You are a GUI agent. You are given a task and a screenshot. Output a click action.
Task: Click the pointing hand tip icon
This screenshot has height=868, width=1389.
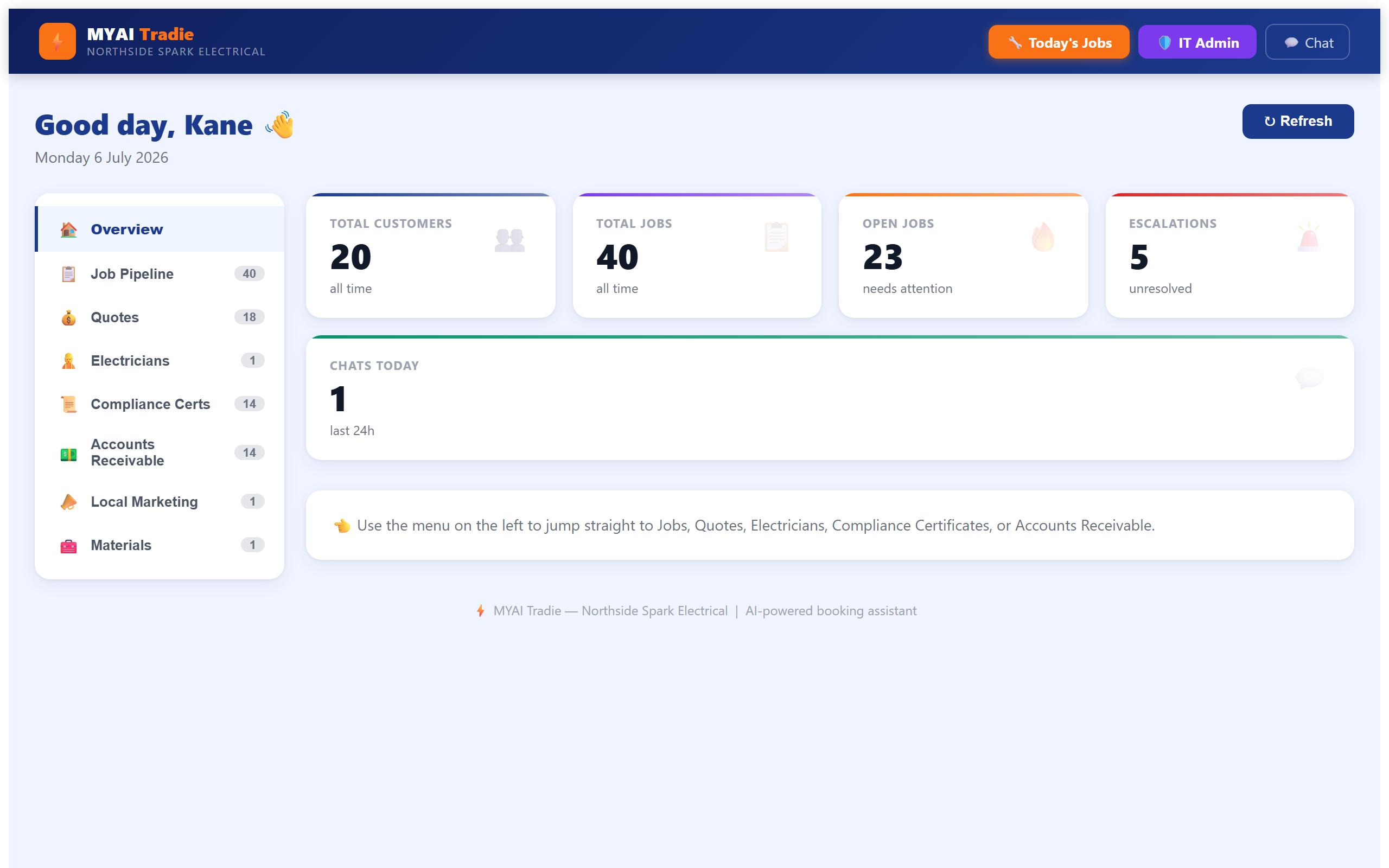pos(342,525)
